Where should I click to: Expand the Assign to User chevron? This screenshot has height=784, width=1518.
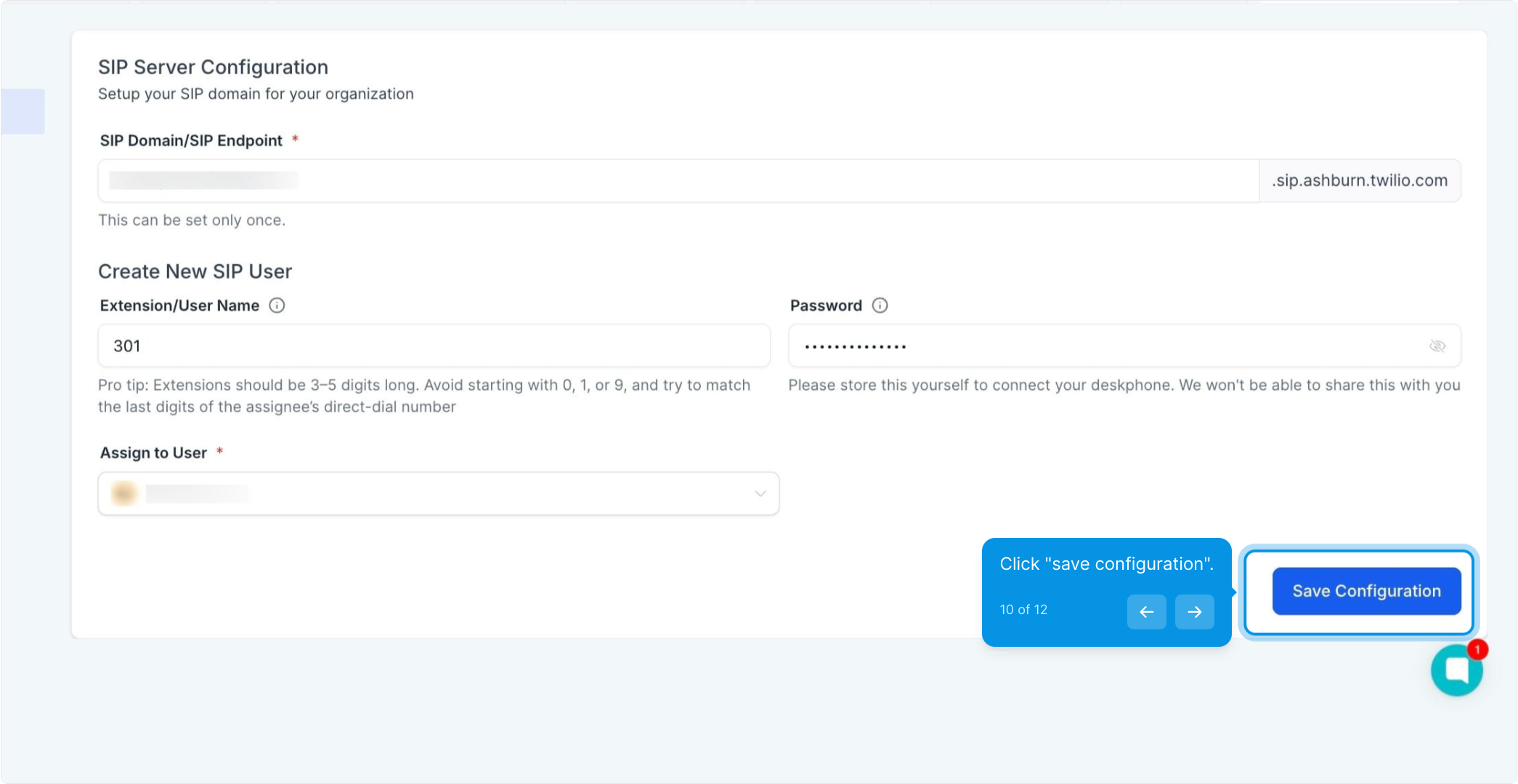[760, 494]
